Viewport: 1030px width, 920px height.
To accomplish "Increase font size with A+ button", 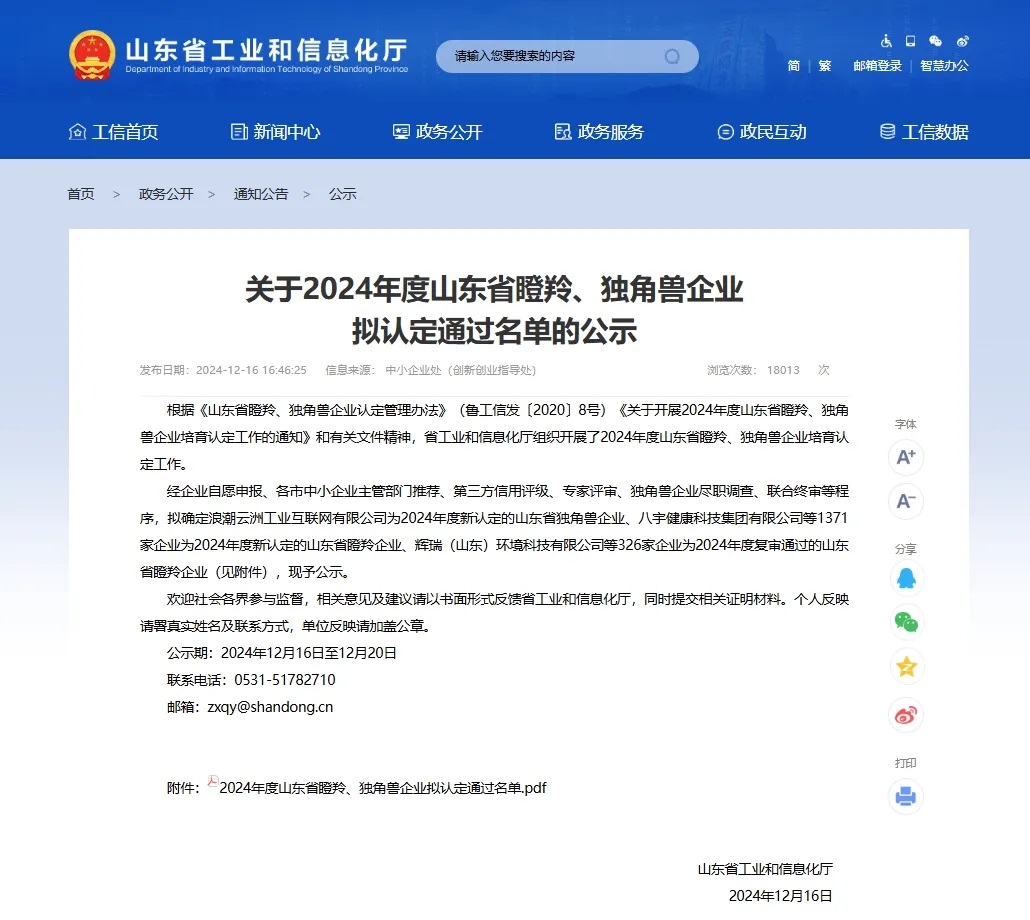I will (x=906, y=457).
